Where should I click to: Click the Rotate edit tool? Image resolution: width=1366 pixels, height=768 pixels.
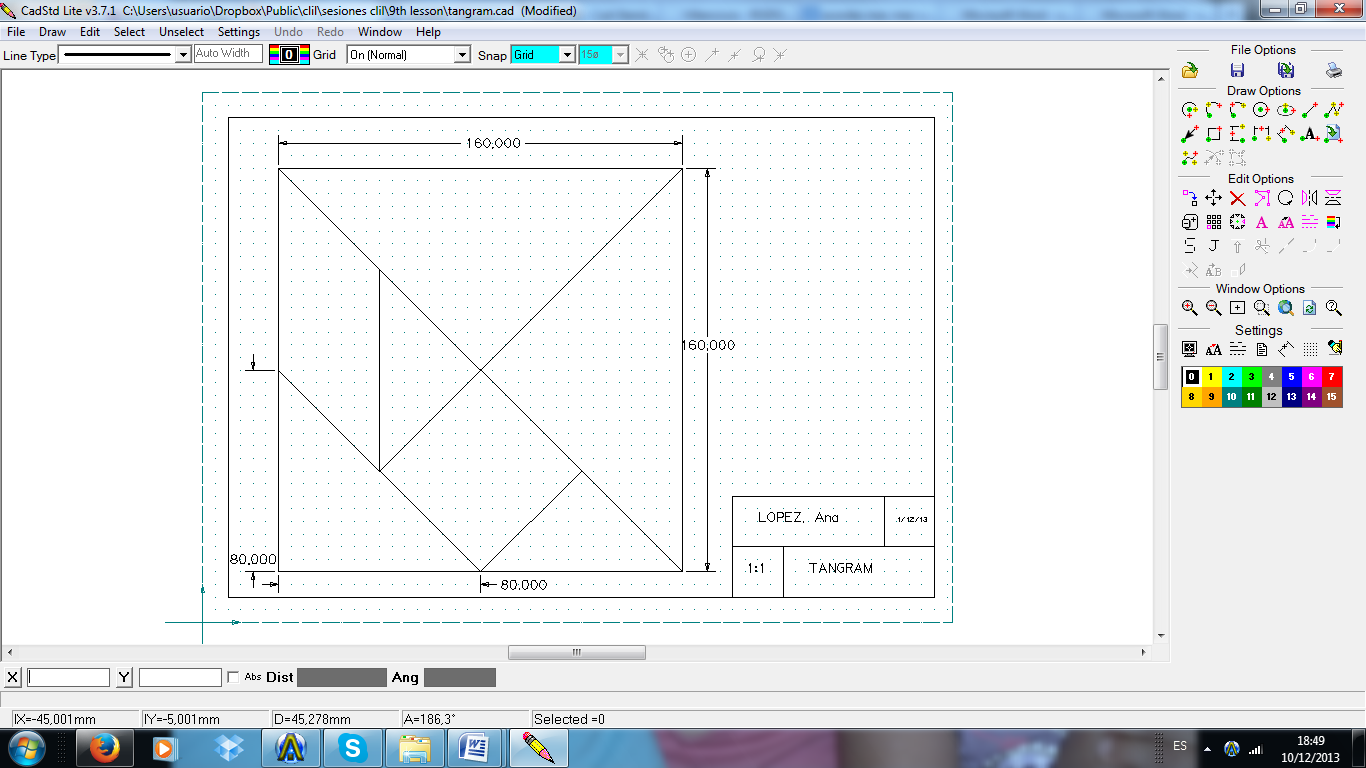[1285, 198]
